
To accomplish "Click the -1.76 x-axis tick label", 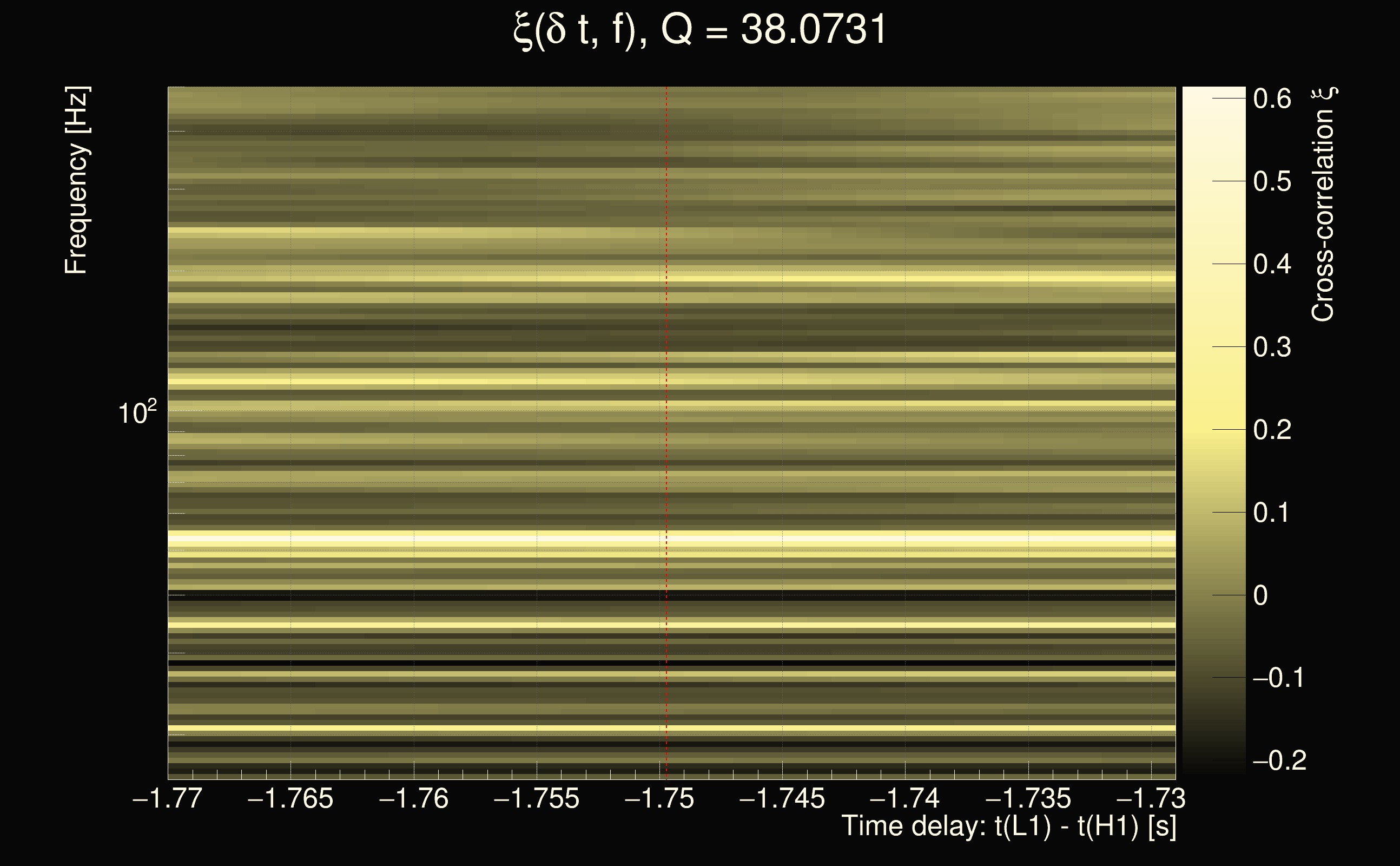I will (x=413, y=798).
